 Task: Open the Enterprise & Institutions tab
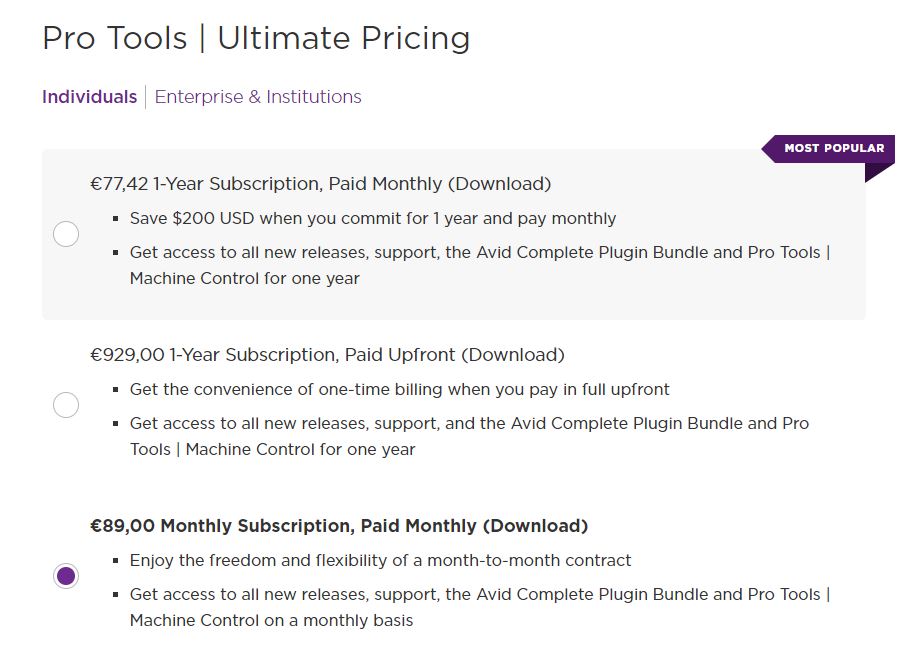(258, 97)
